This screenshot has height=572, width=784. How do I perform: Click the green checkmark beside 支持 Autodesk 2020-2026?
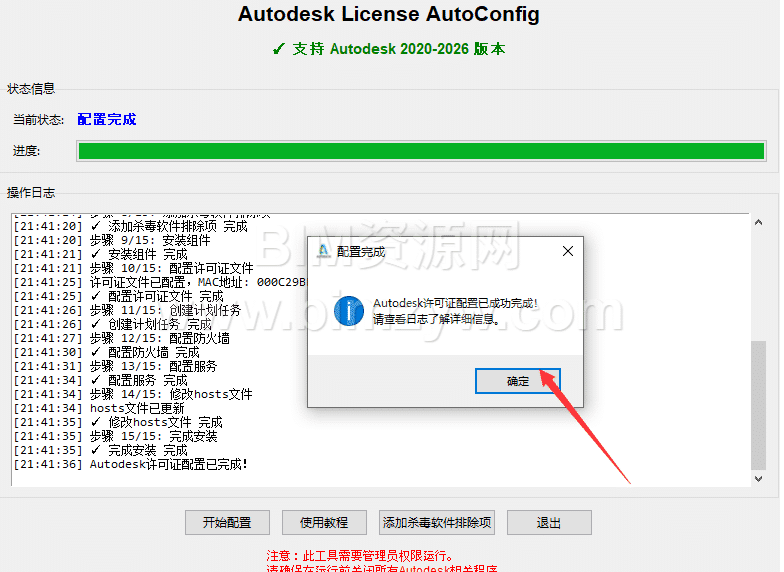[279, 49]
